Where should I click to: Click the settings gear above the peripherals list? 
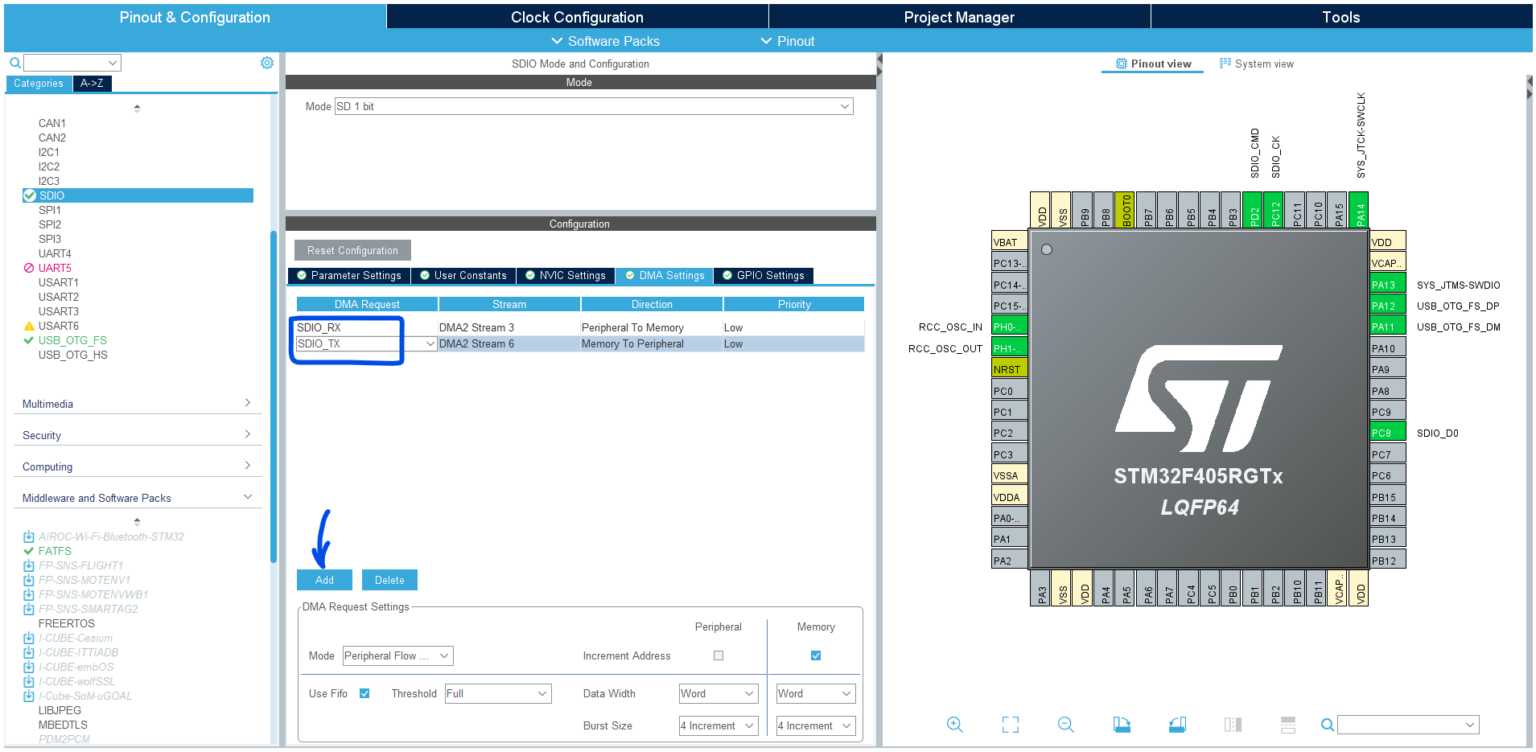(266, 62)
